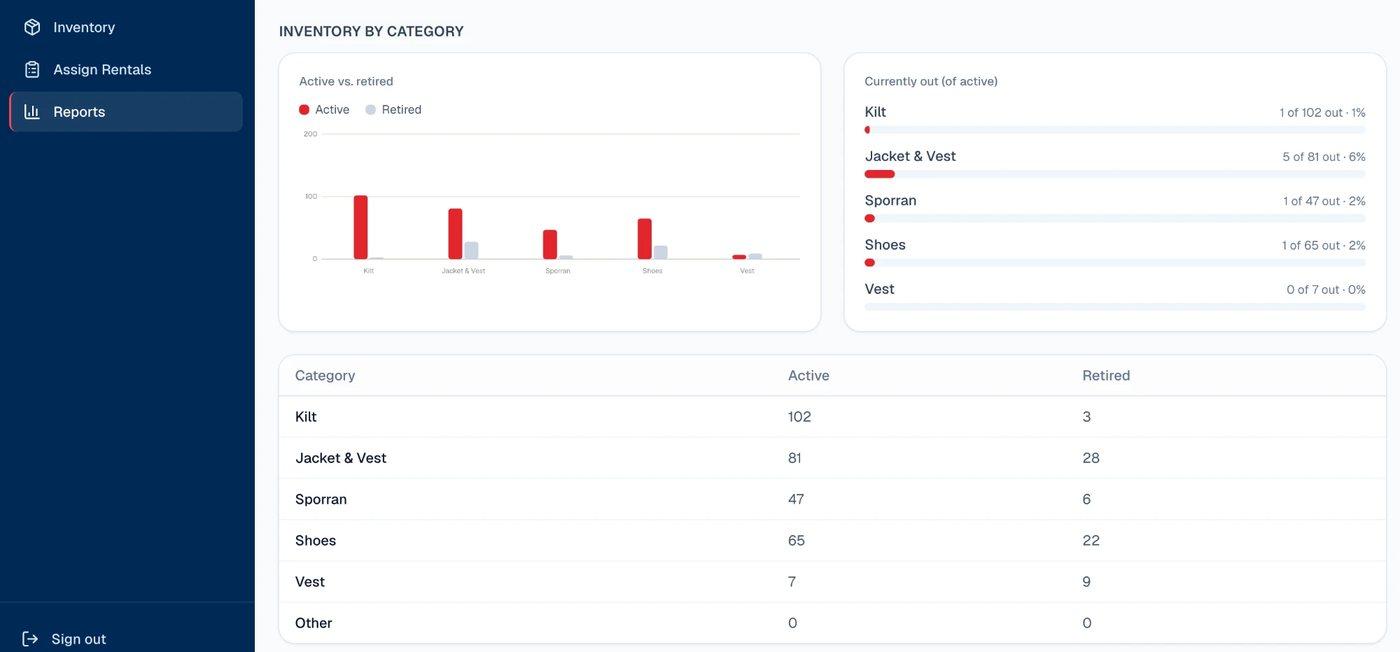The height and width of the screenshot is (652, 1400).
Task: Click the Vest active value 7
Action: [x=792, y=582]
